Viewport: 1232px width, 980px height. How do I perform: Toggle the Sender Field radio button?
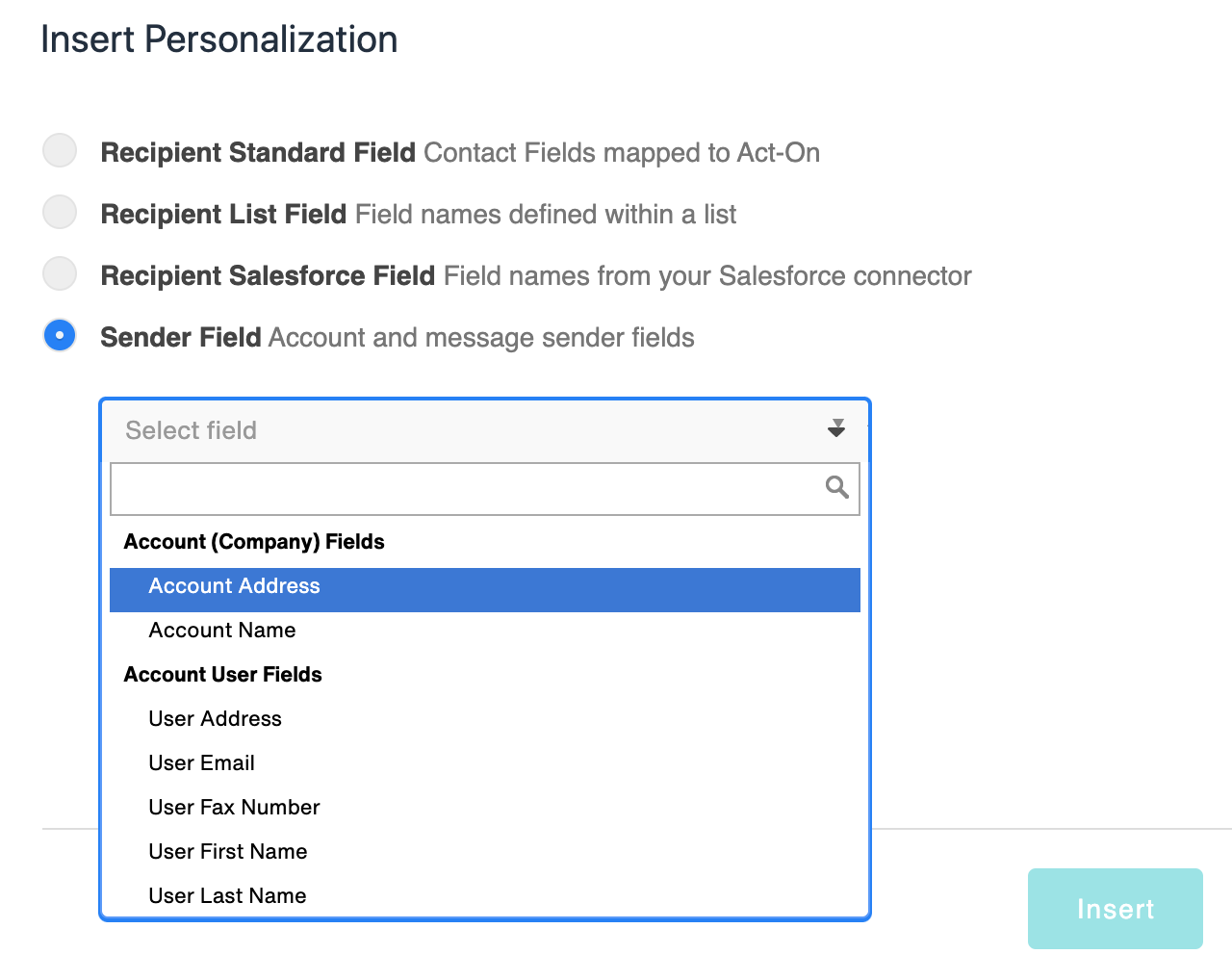[x=60, y=335]
